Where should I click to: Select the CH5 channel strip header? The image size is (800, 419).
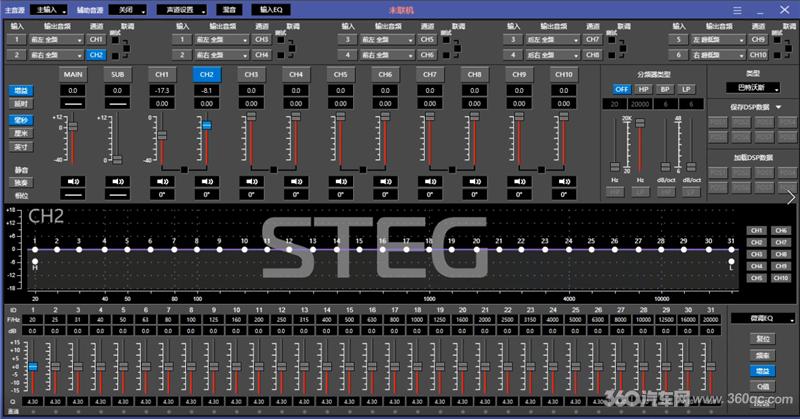coord(341,75)
